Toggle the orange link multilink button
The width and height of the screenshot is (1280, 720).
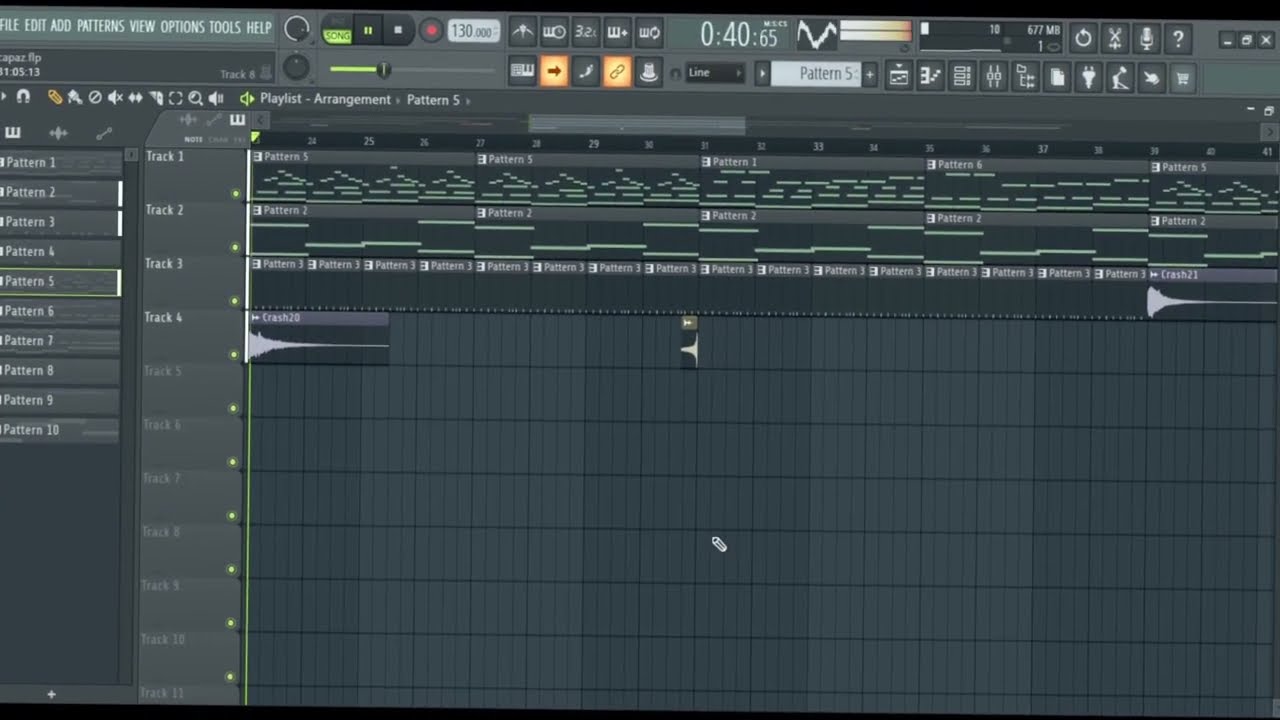tap(617, 72)
